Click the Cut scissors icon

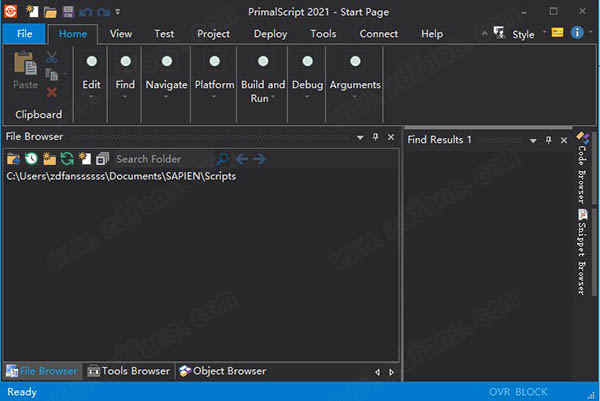pos(52,58)
